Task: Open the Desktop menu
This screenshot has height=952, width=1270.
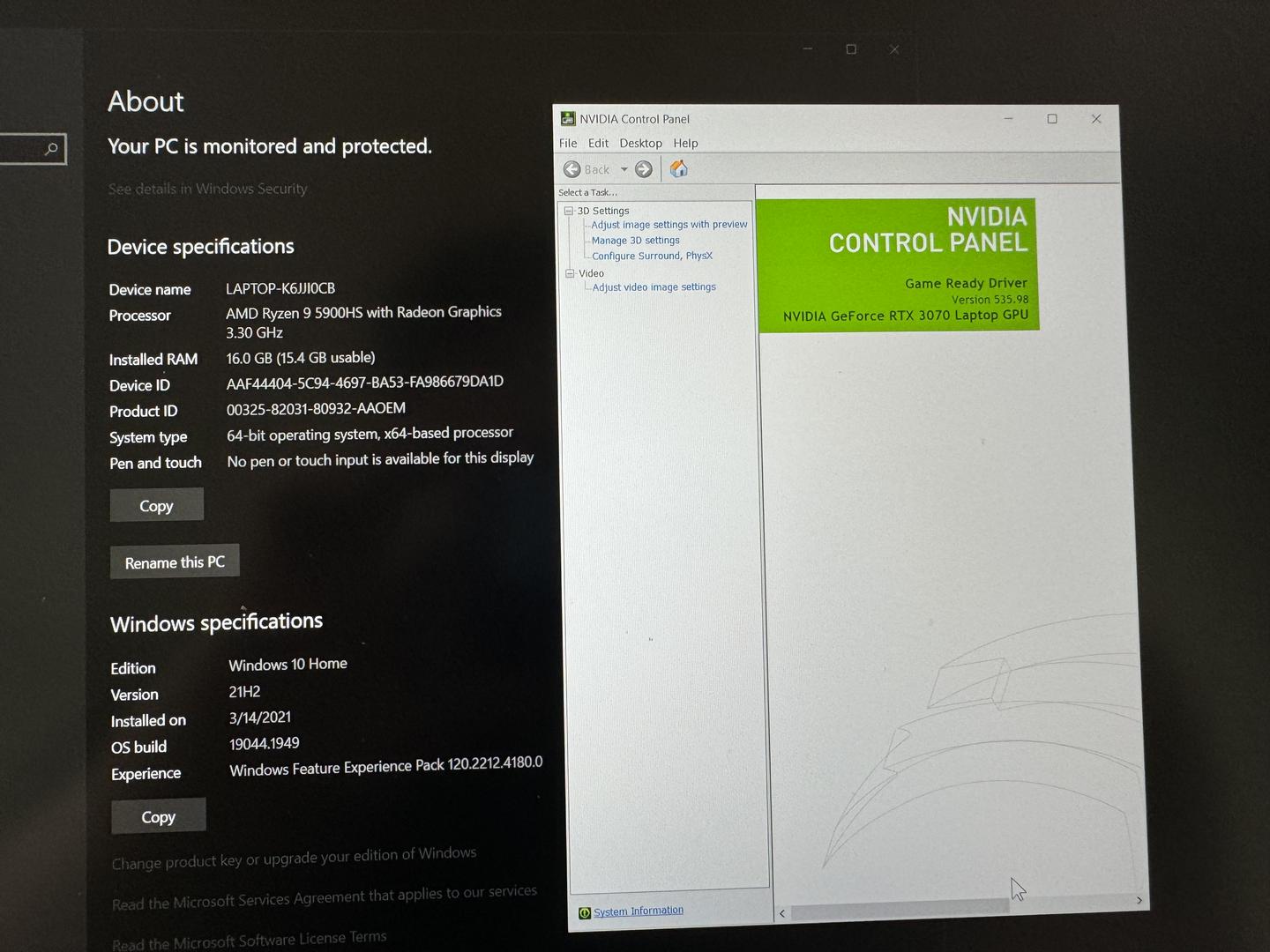Action: (x=640, y=143)
